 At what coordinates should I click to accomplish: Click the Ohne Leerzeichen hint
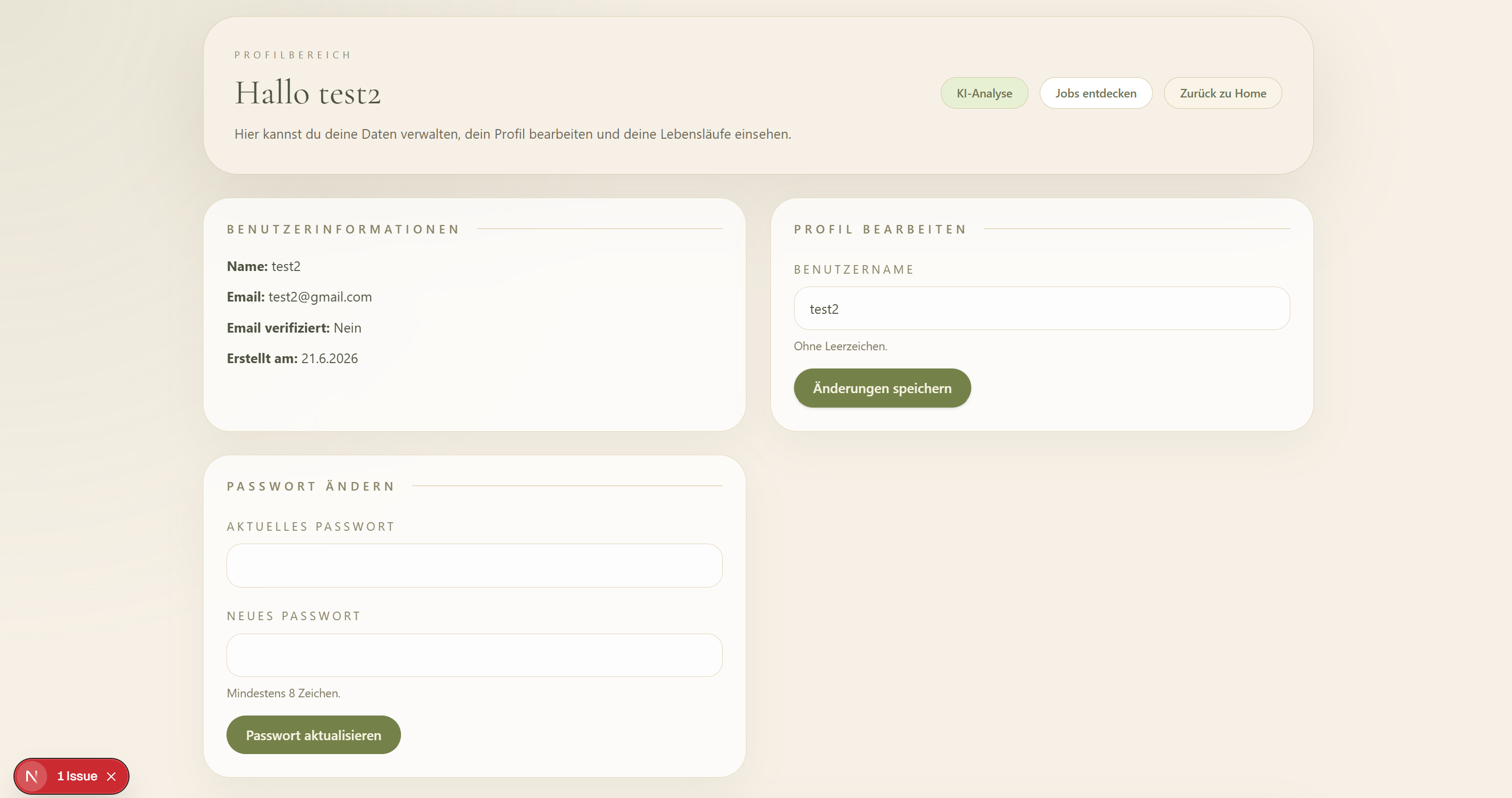click(x=840, y=346)
